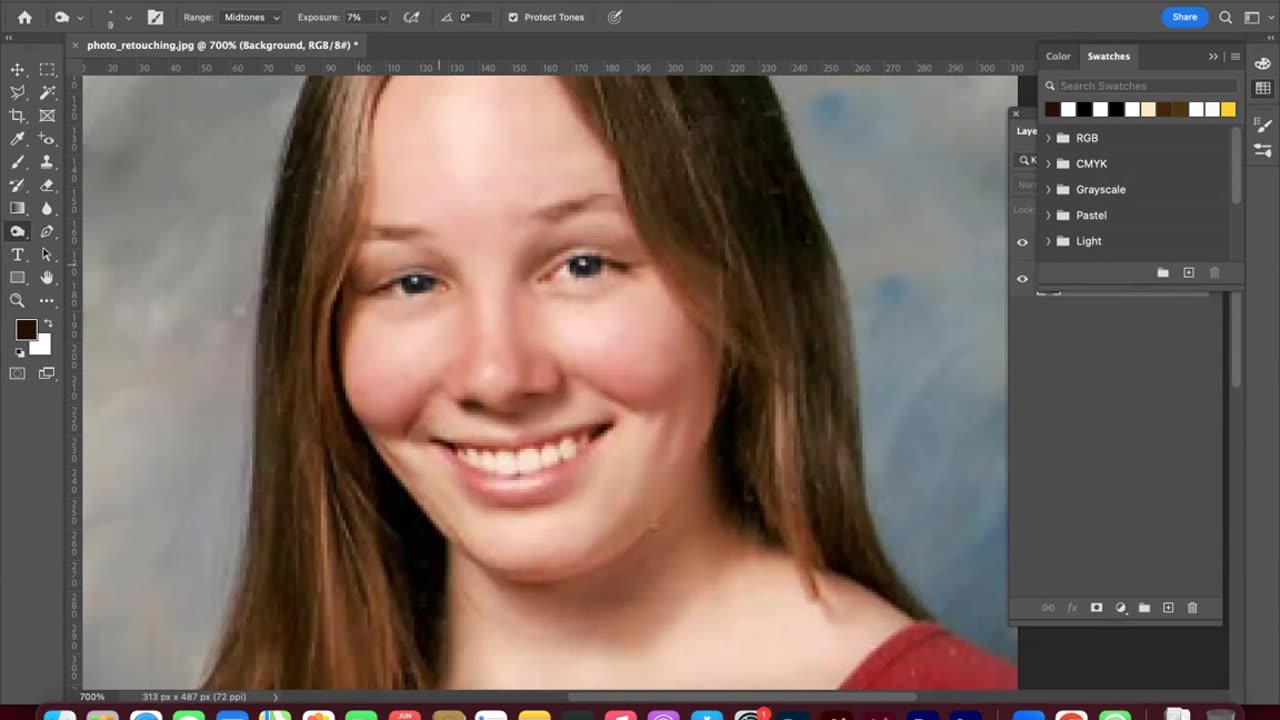Click the Share button
The image size is (1280, 720).
(1184, 17)
